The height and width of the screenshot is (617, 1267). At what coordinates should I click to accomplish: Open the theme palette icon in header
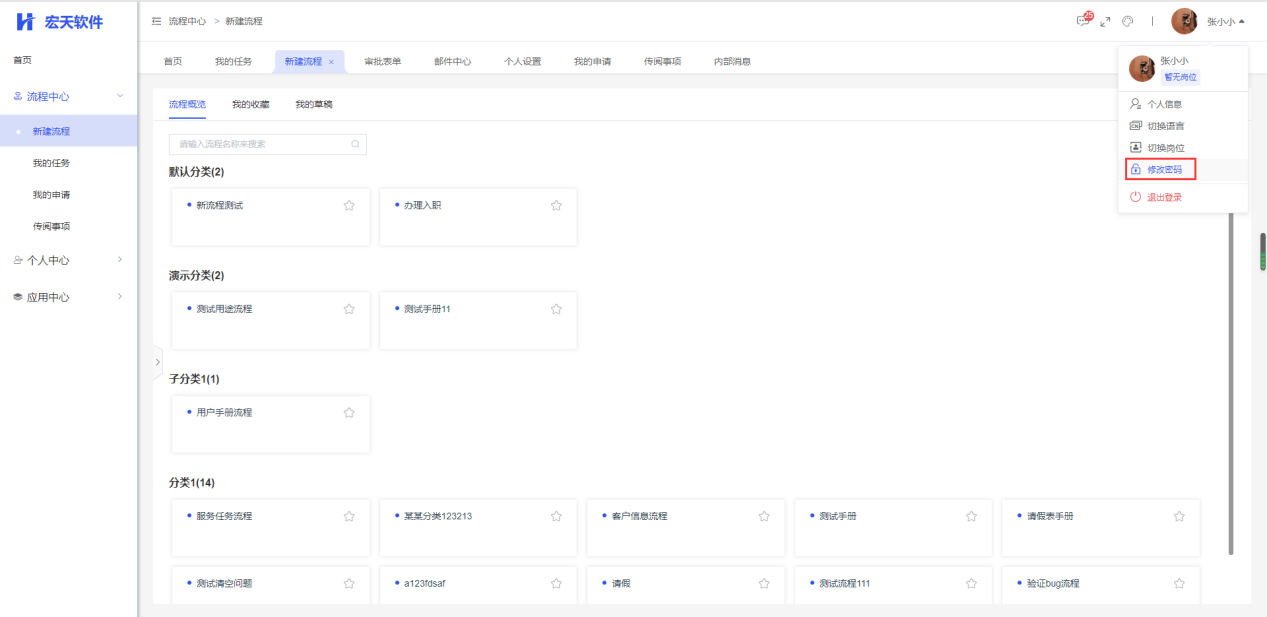(x=1127, y=21)
